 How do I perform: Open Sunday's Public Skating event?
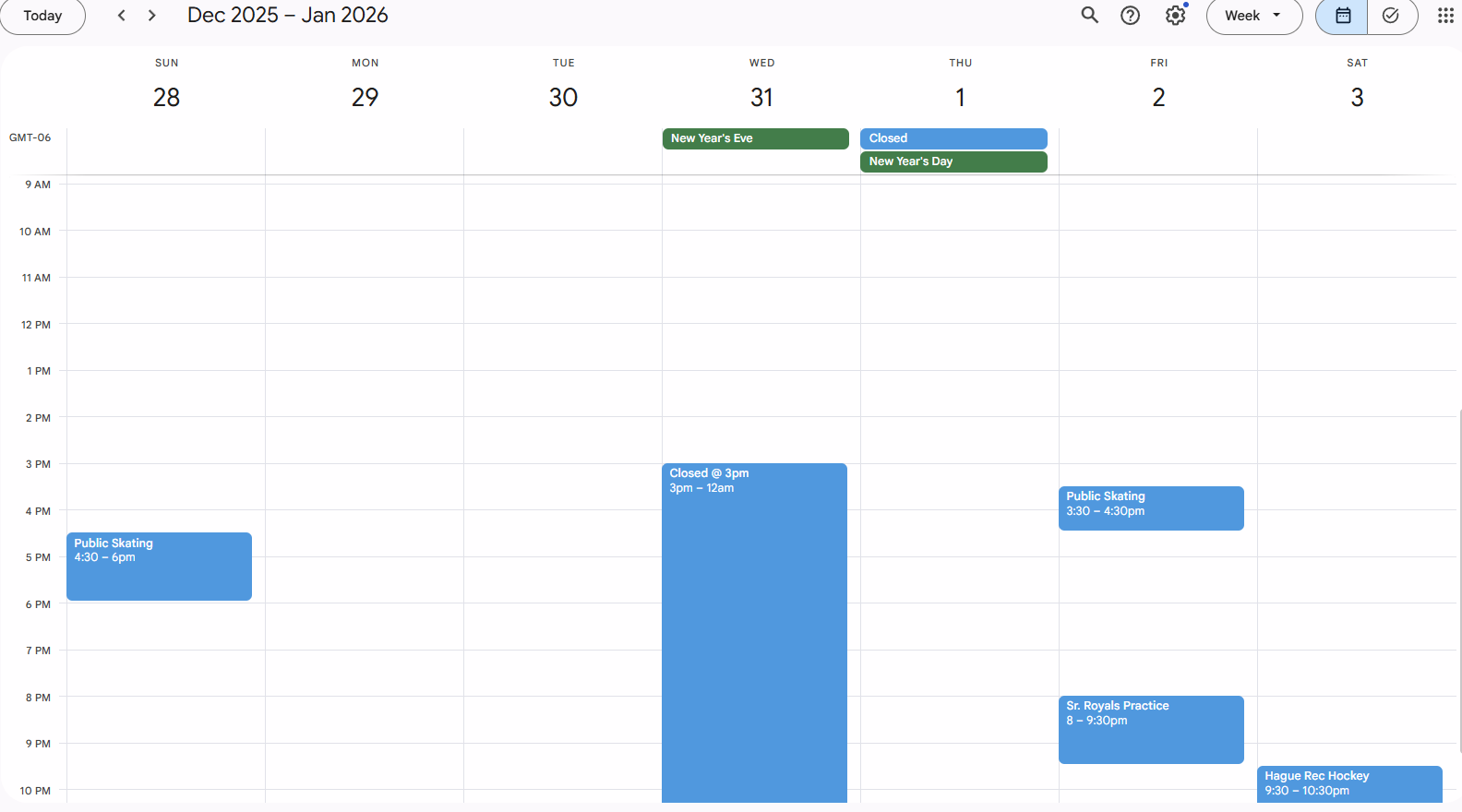point(159,566)
